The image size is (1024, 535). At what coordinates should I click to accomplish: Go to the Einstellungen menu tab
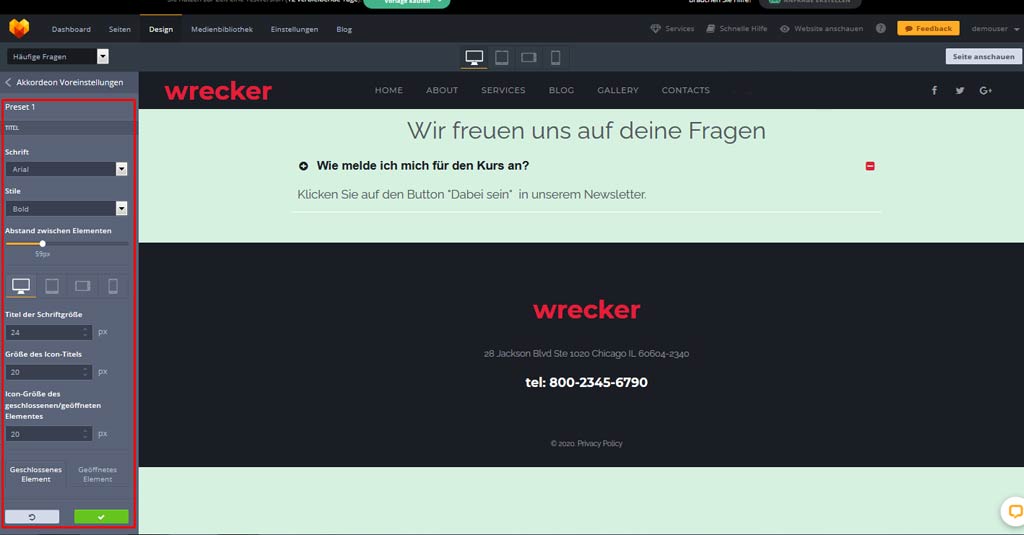click(x=294, y=29)
